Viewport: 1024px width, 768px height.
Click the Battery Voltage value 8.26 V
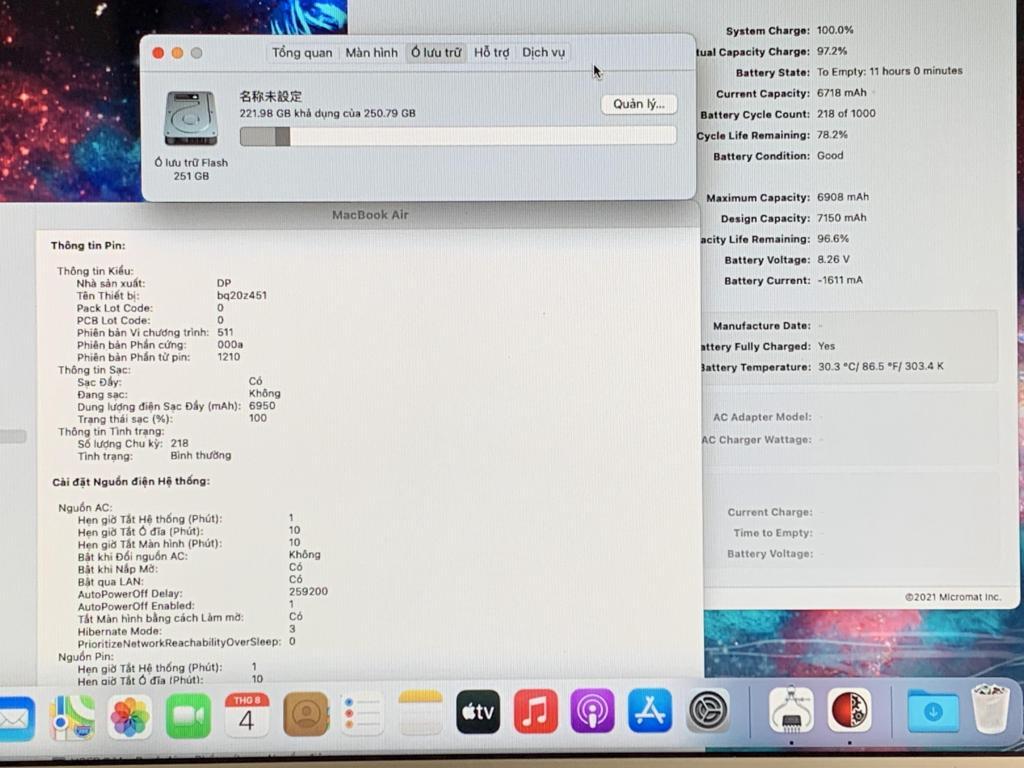[x=833, y=260]
